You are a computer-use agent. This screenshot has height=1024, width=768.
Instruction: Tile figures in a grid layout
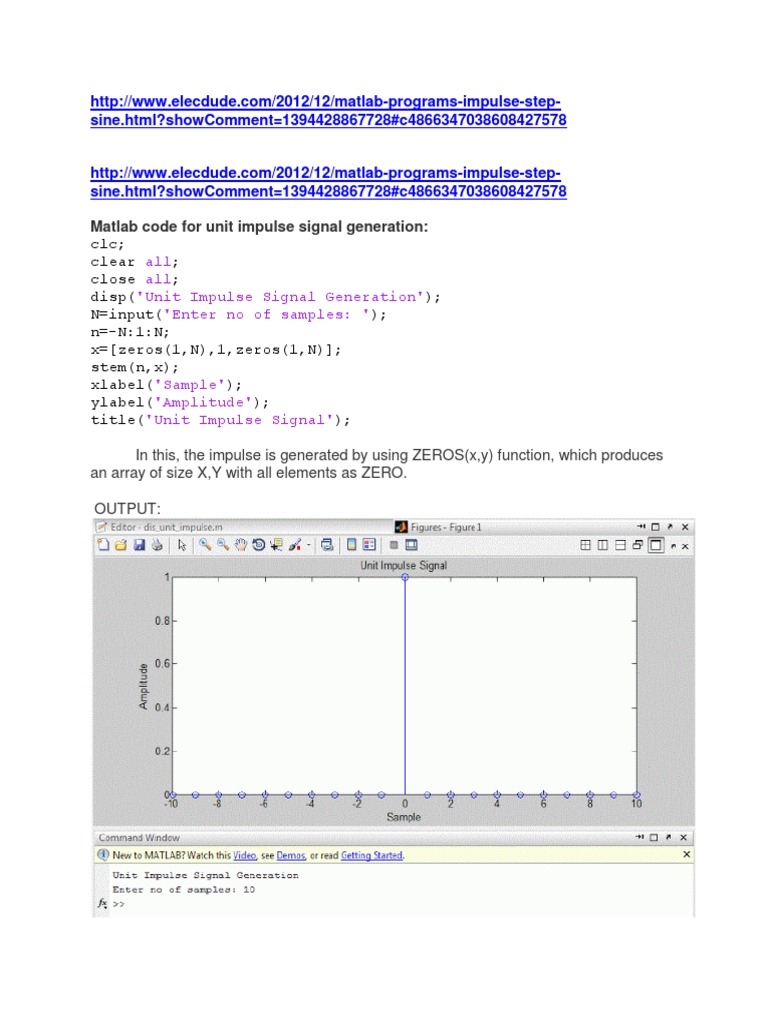pyautogui.click(x=586, y=545)
